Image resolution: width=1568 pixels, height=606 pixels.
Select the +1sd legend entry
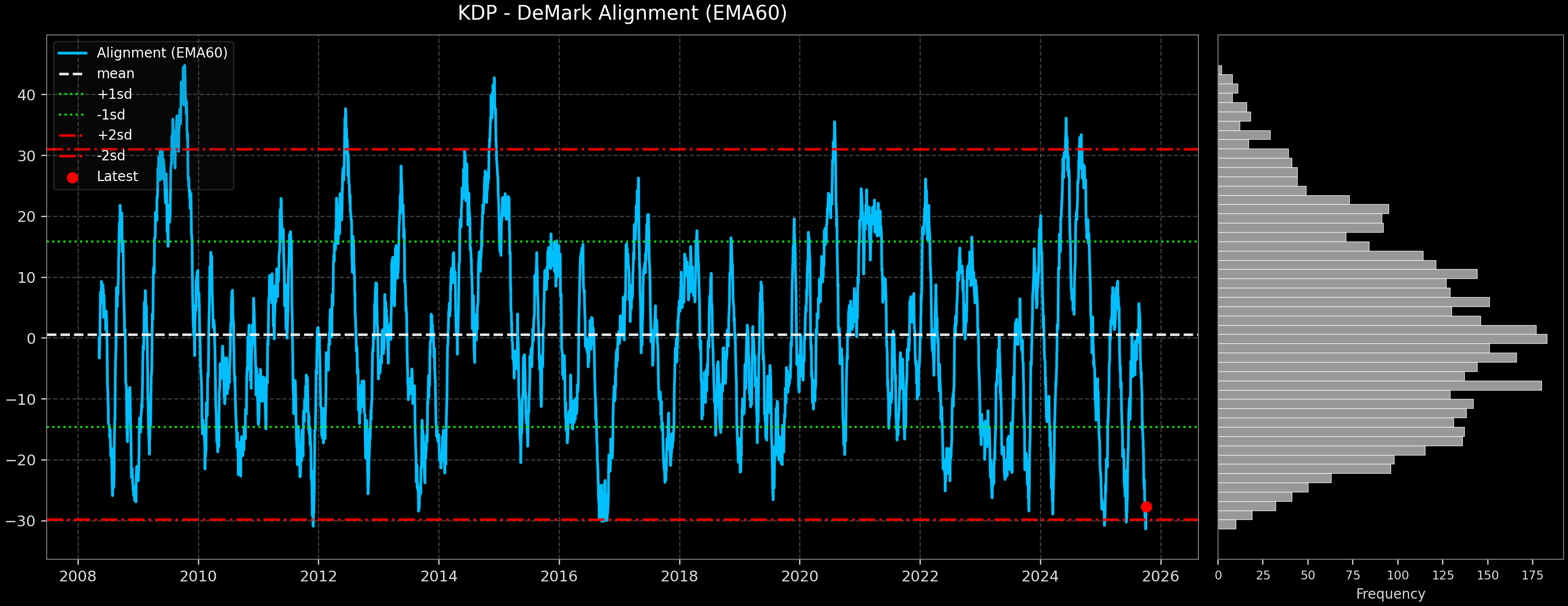click(114, 94)
